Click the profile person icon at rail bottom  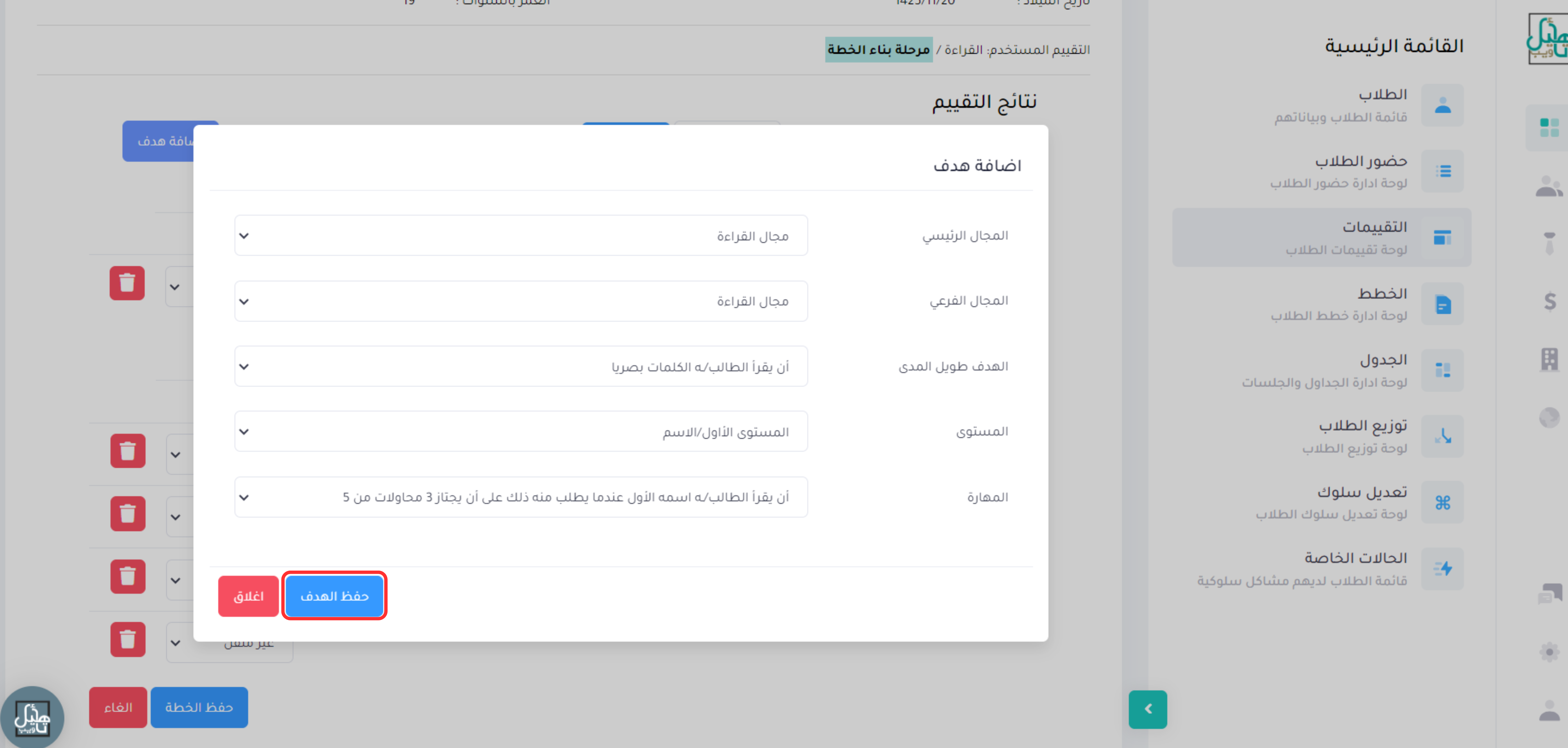[1549, 710]
